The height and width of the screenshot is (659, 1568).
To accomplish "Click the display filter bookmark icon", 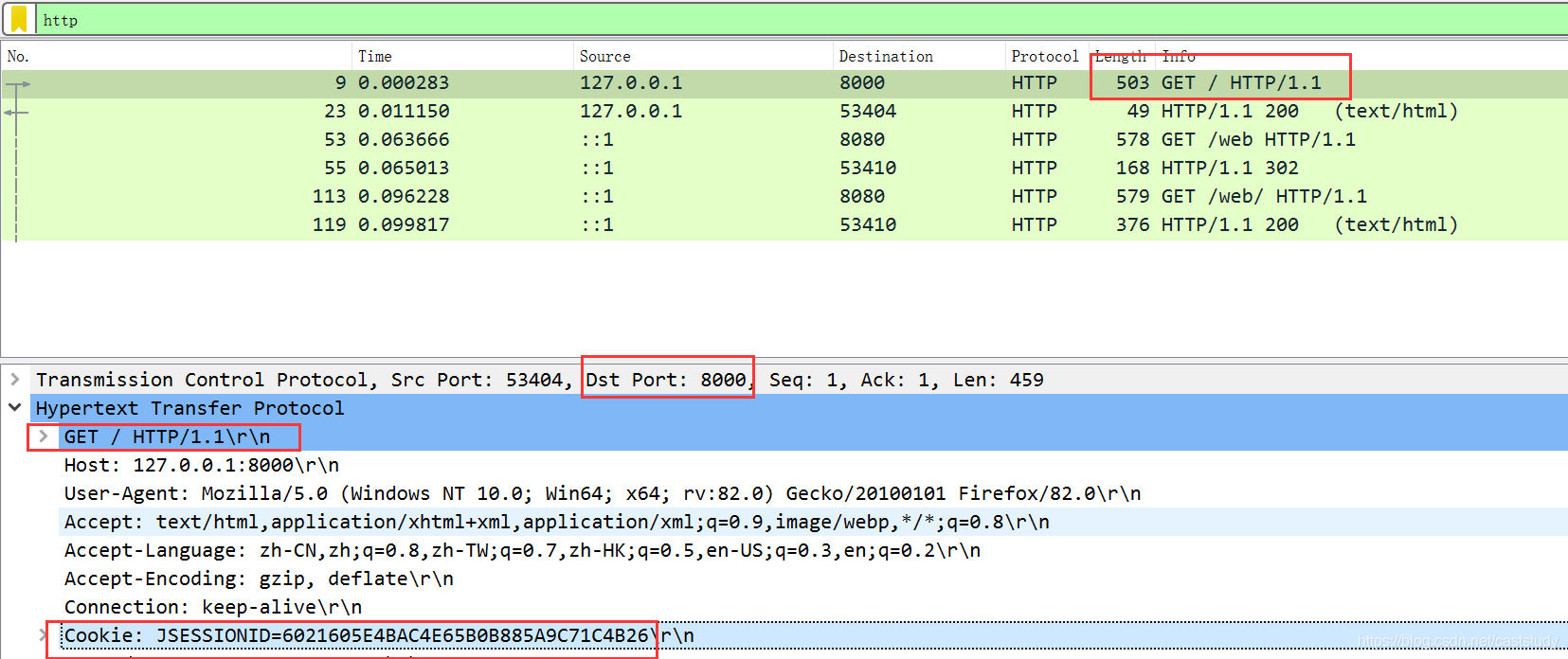I will (x=19, y=19).
